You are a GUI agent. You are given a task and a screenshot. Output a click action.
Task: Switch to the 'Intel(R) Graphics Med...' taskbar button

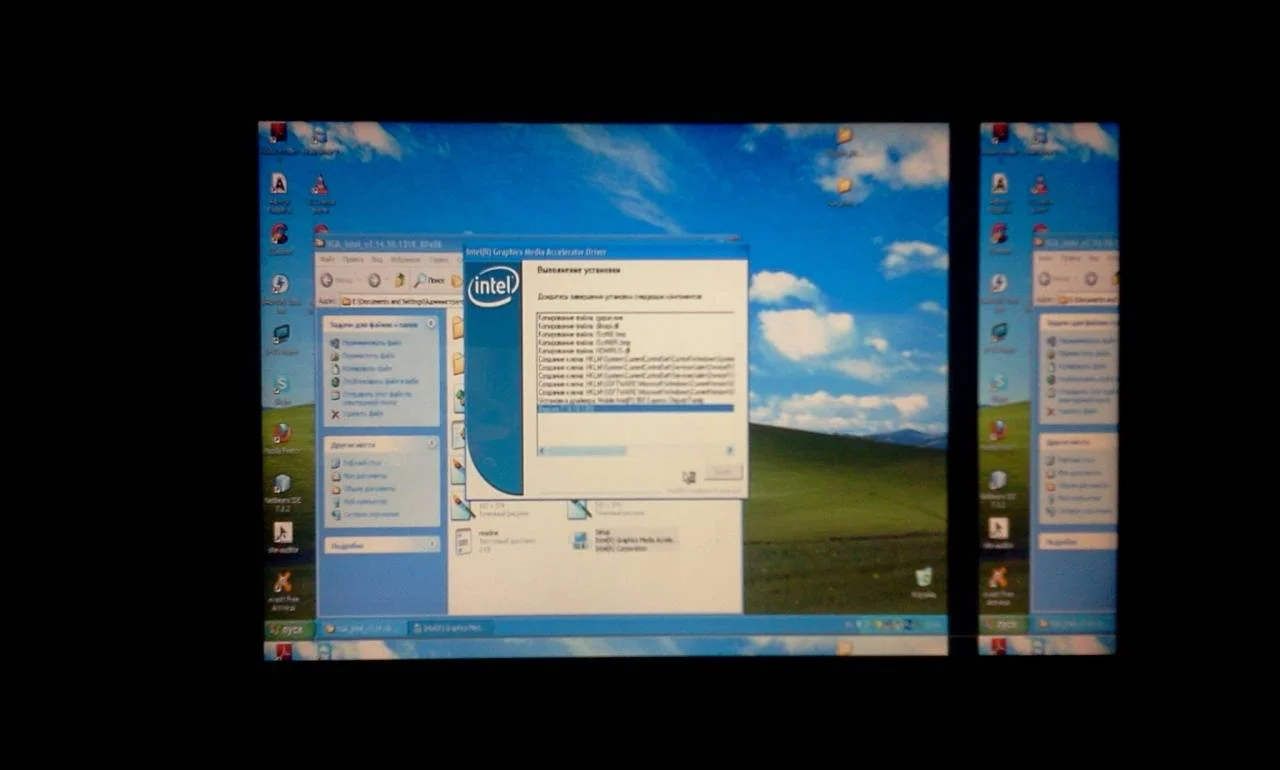(x=452, y=628)
